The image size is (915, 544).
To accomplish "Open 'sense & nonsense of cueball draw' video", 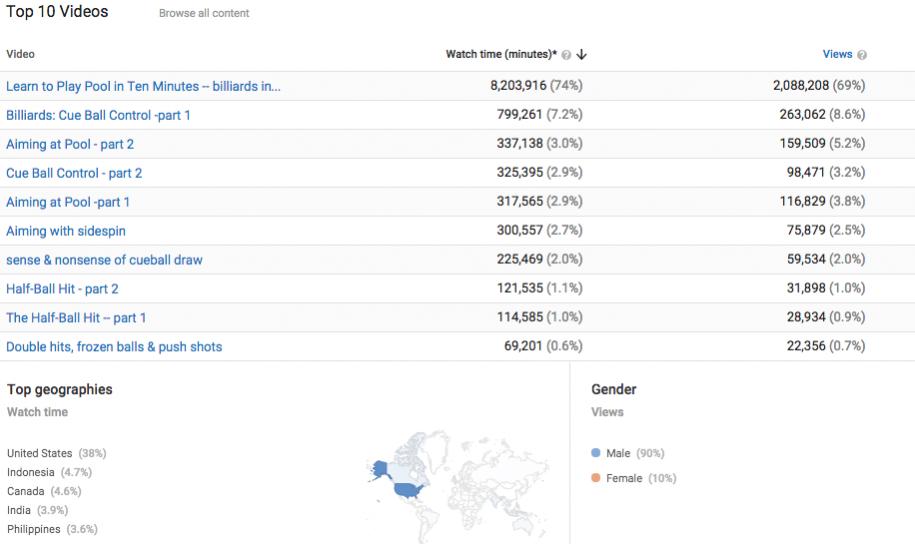I will [104, 260].
